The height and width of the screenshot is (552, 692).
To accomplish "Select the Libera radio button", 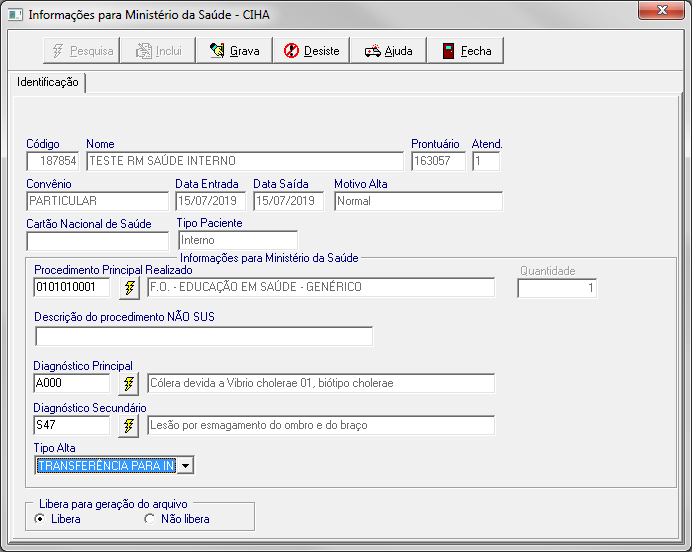I will point(40,519).
